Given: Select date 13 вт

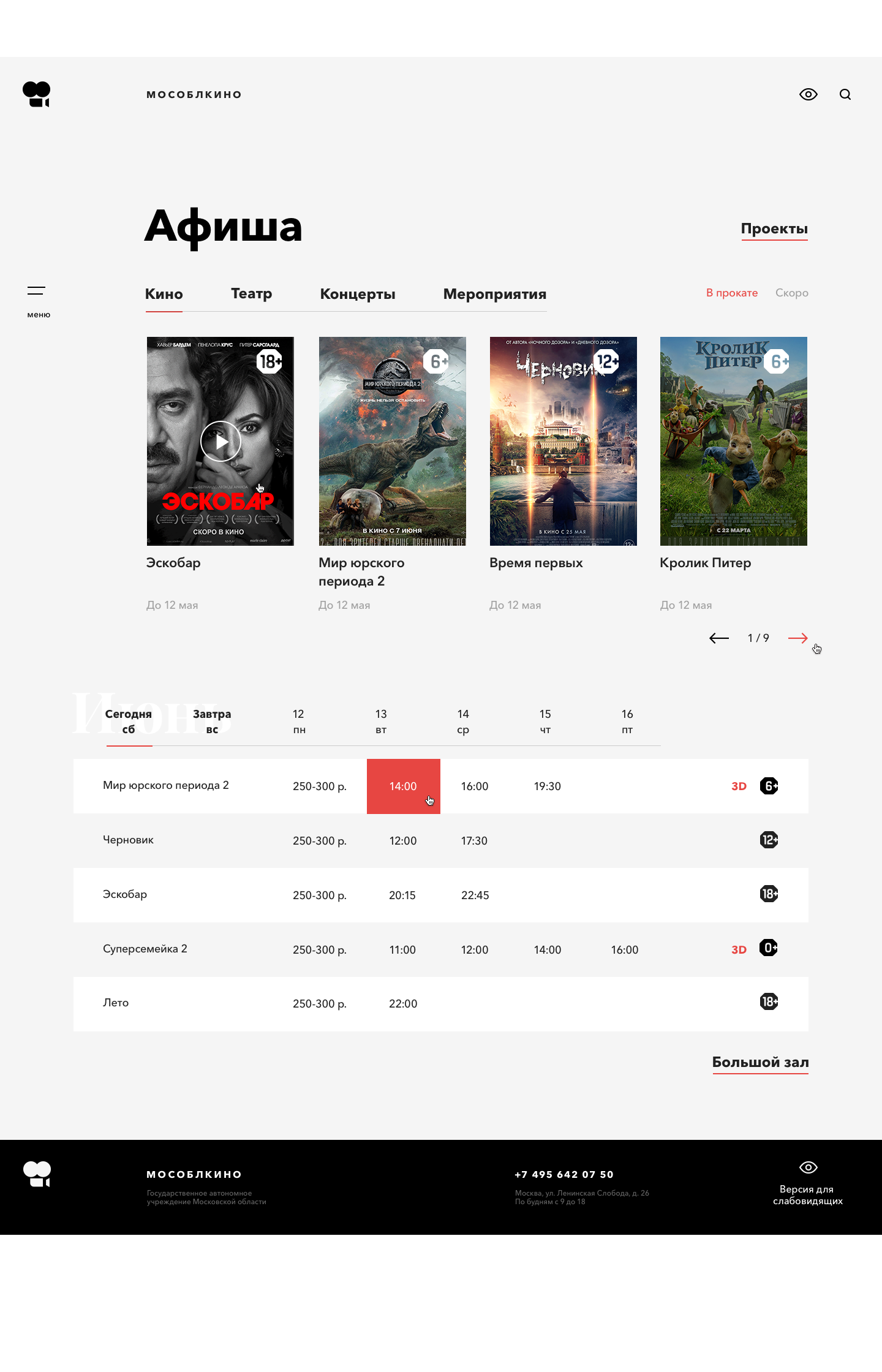Looking at the screenshot, I should click(x=381, y=722).
